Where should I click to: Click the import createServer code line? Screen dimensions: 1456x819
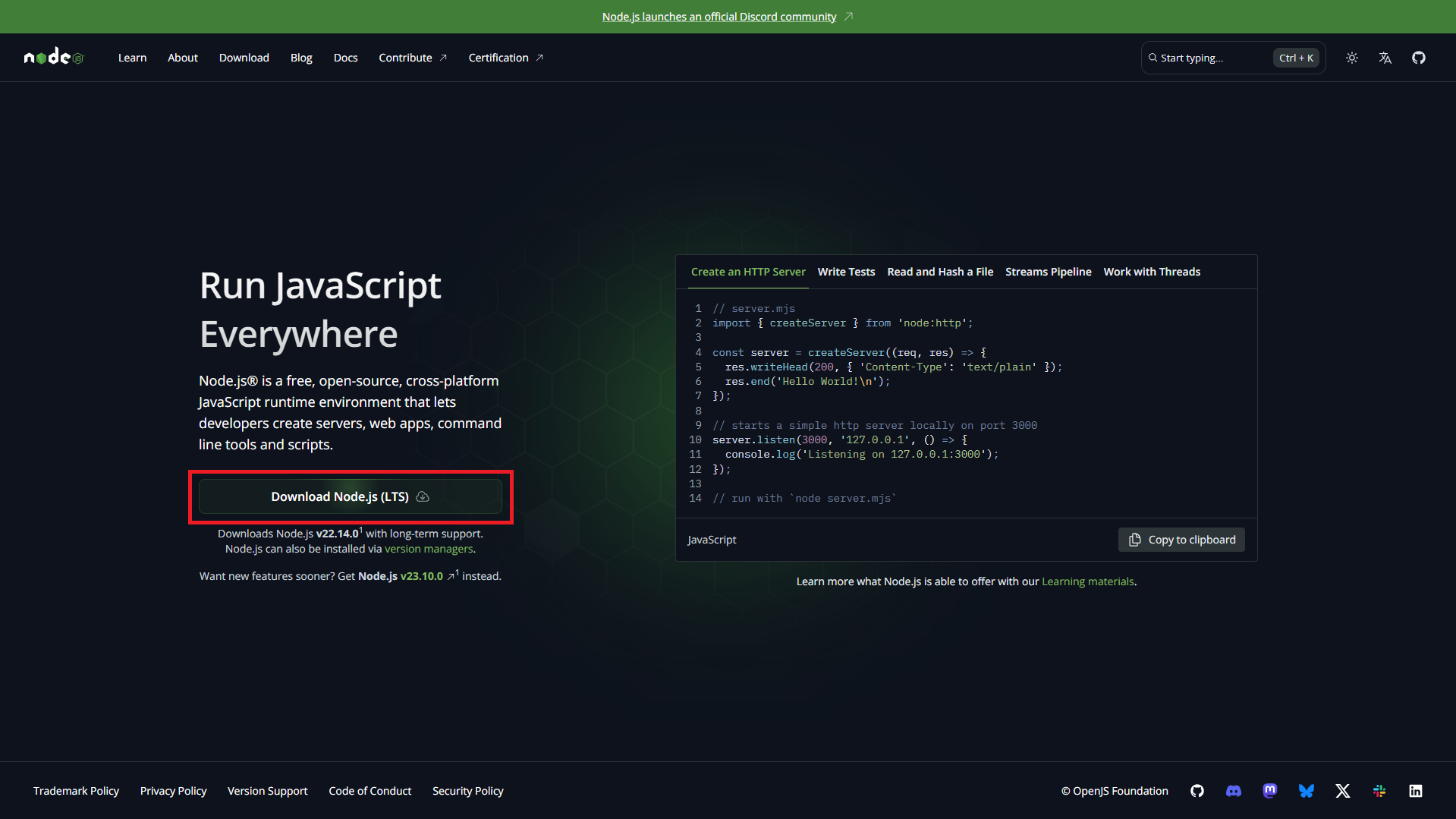(x=842, y=323)
